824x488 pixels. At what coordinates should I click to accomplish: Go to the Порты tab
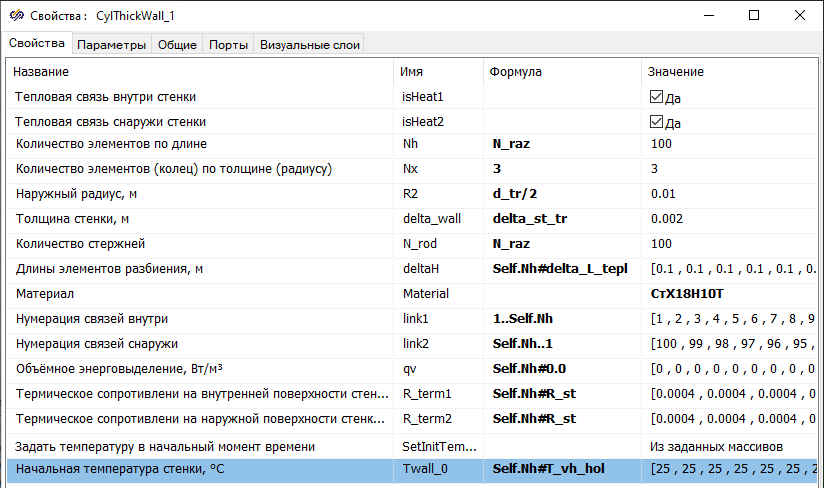coord(229,45)
